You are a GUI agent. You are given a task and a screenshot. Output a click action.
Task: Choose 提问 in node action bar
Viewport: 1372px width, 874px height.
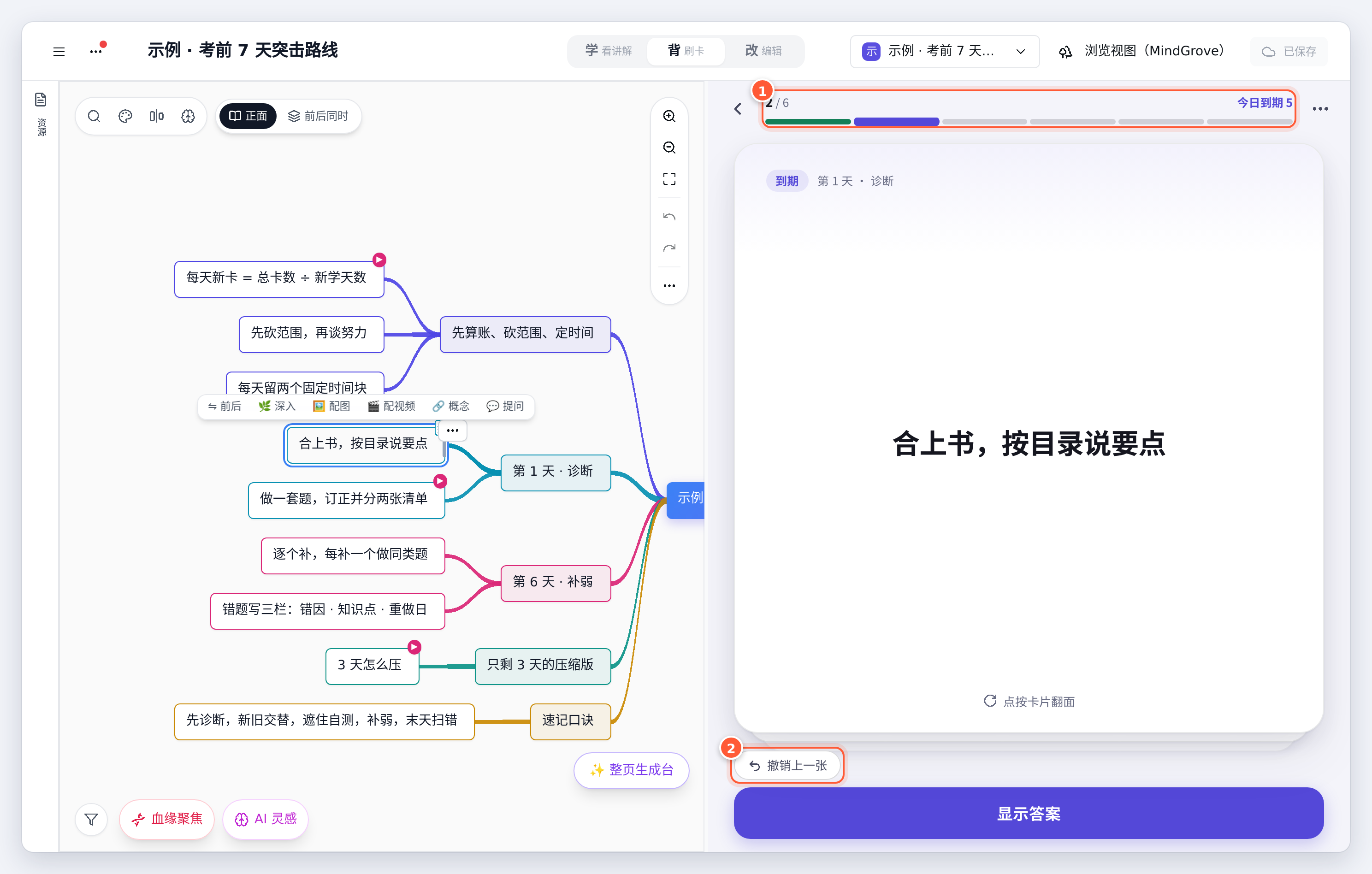click(x=505, y=406)
